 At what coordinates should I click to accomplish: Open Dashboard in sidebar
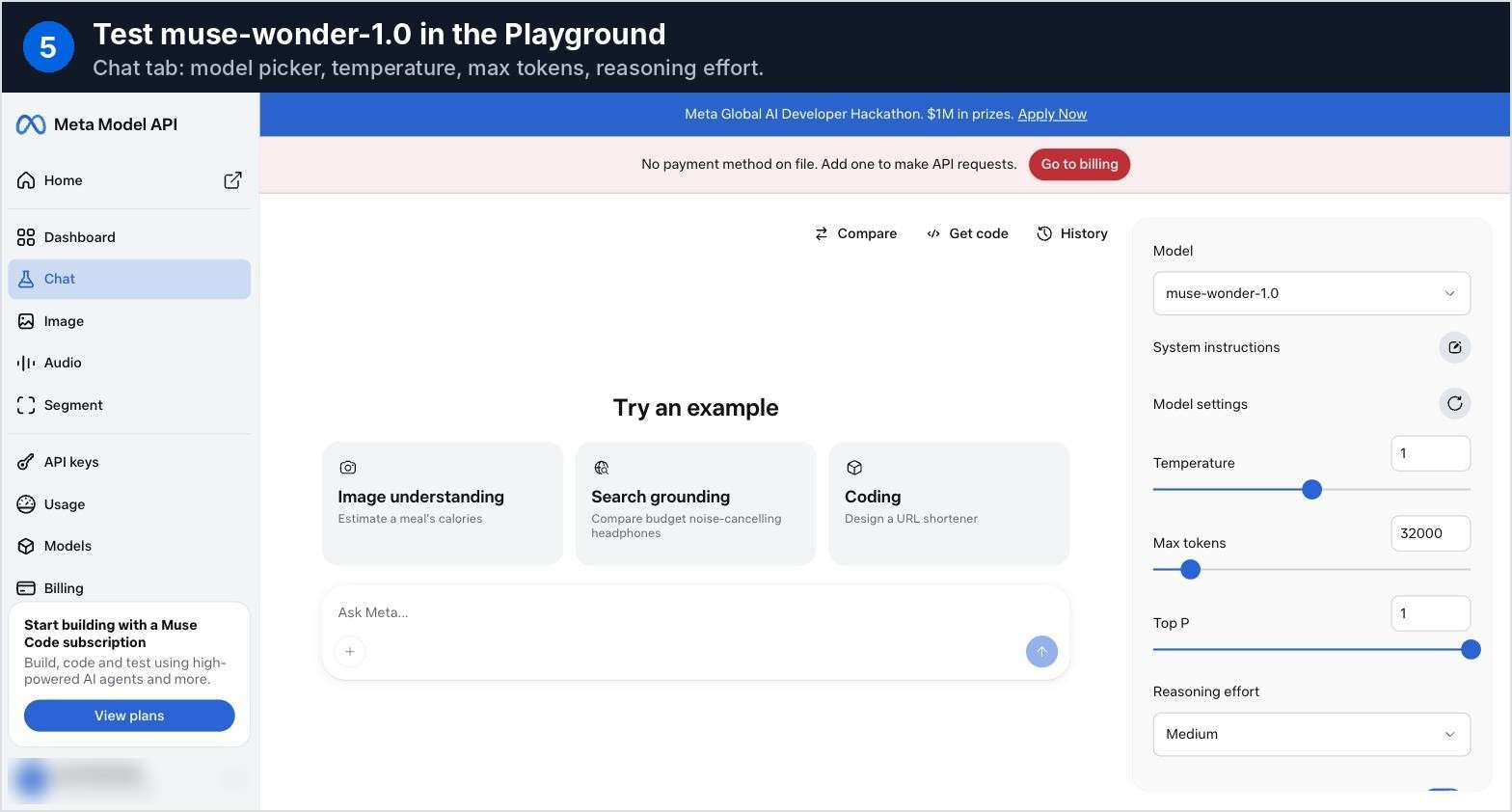click(x=129, y=237)
